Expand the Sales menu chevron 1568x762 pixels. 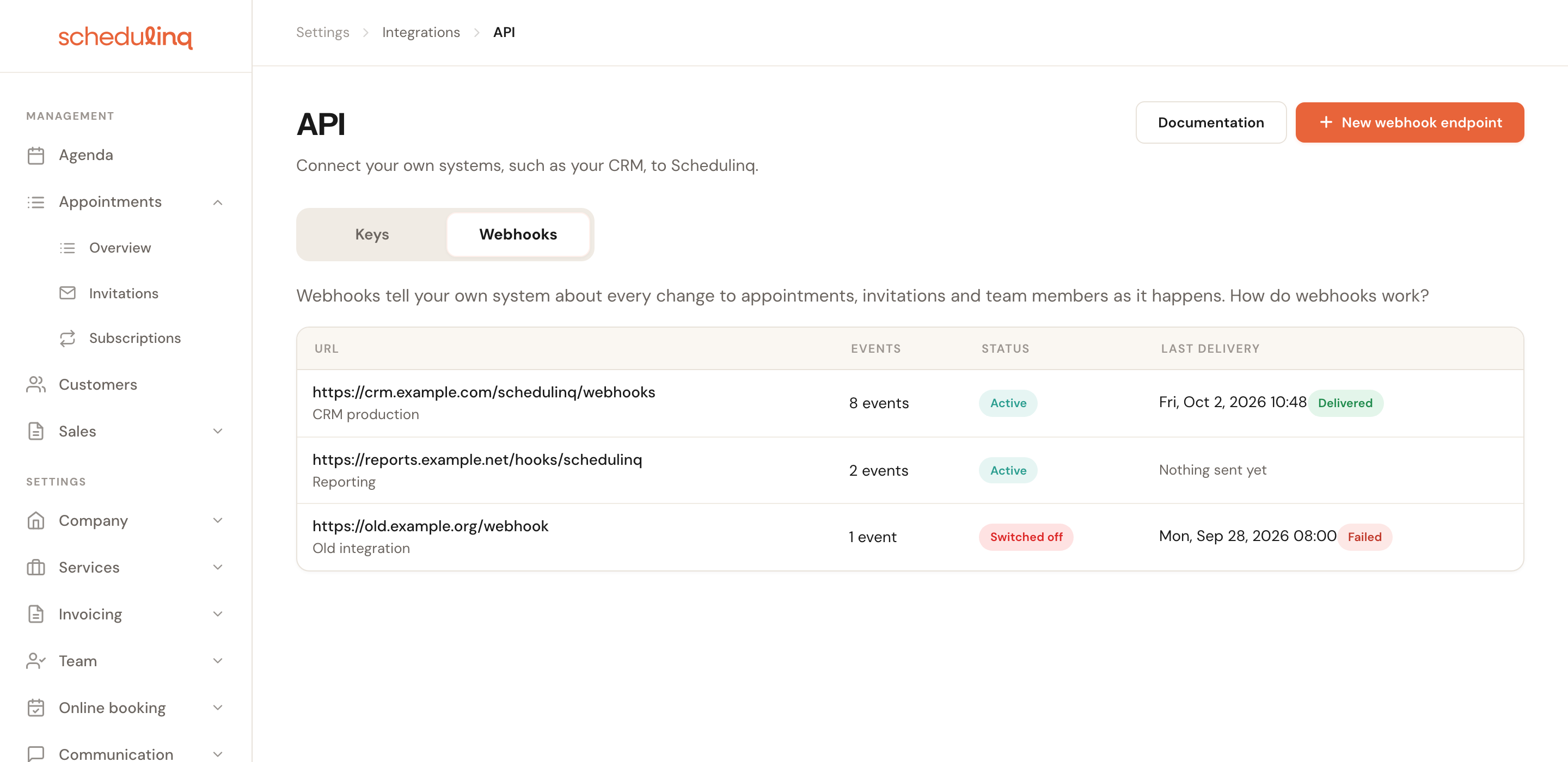point(218,431)
